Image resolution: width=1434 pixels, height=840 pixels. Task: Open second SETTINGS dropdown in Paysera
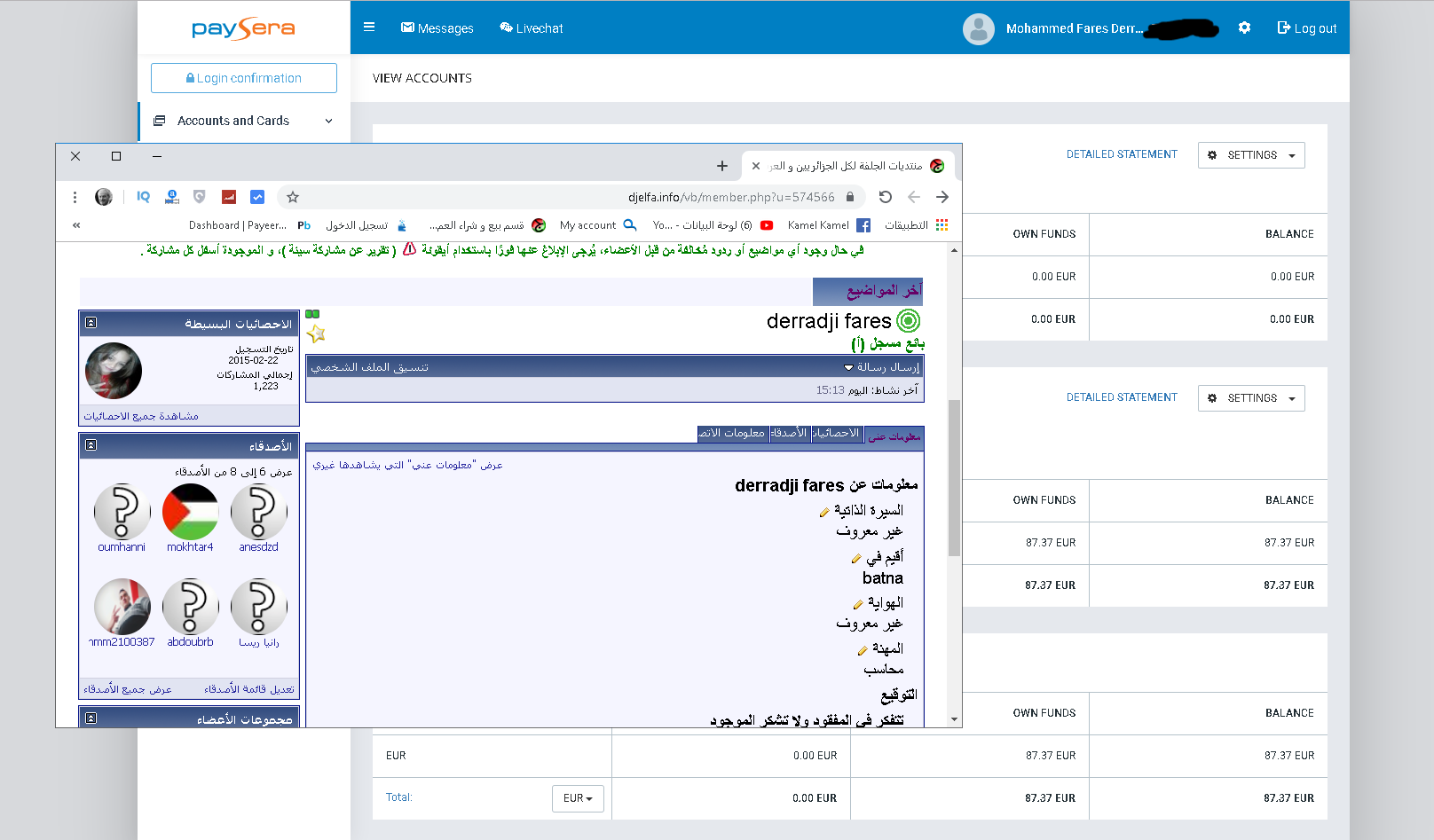pos(1251,398)
